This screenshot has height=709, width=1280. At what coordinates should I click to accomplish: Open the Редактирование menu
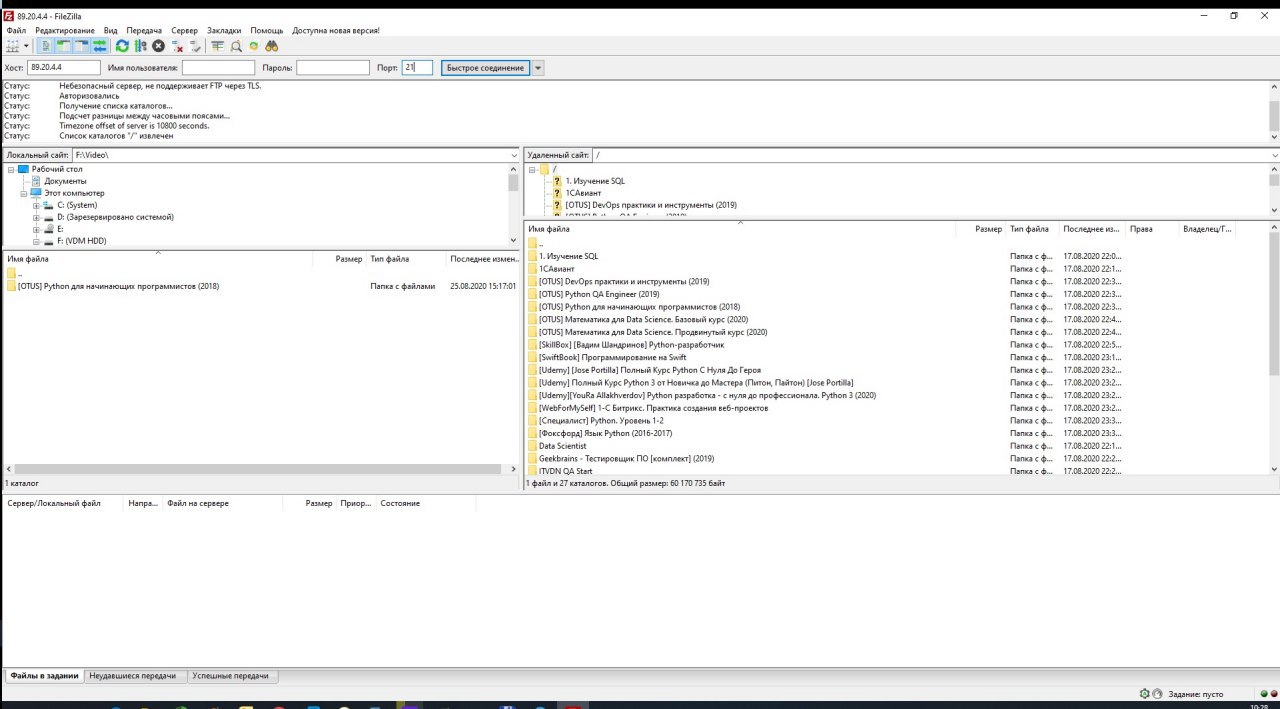pos(65,31)
